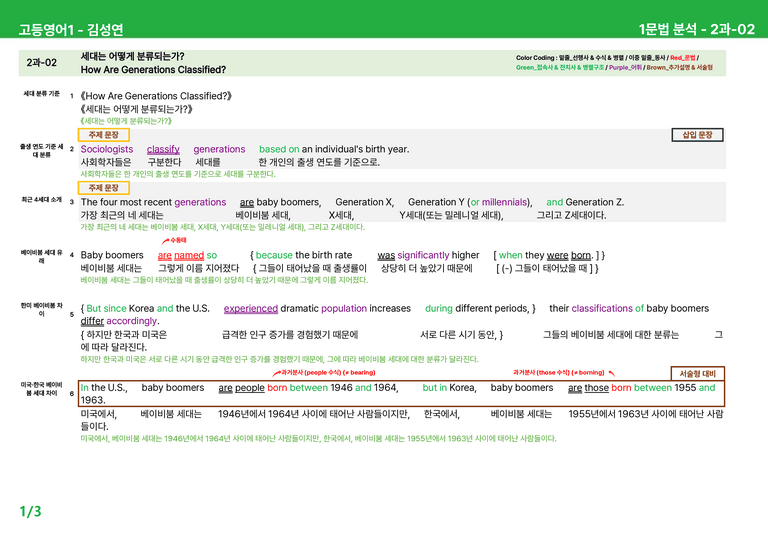
Task: Click the underlined word 'those' in sentence 6
Action: [597, 388]
